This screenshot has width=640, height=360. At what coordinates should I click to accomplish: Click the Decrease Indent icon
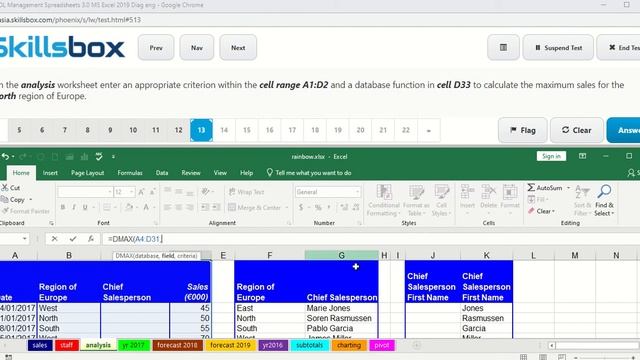(x=205, y=207)
